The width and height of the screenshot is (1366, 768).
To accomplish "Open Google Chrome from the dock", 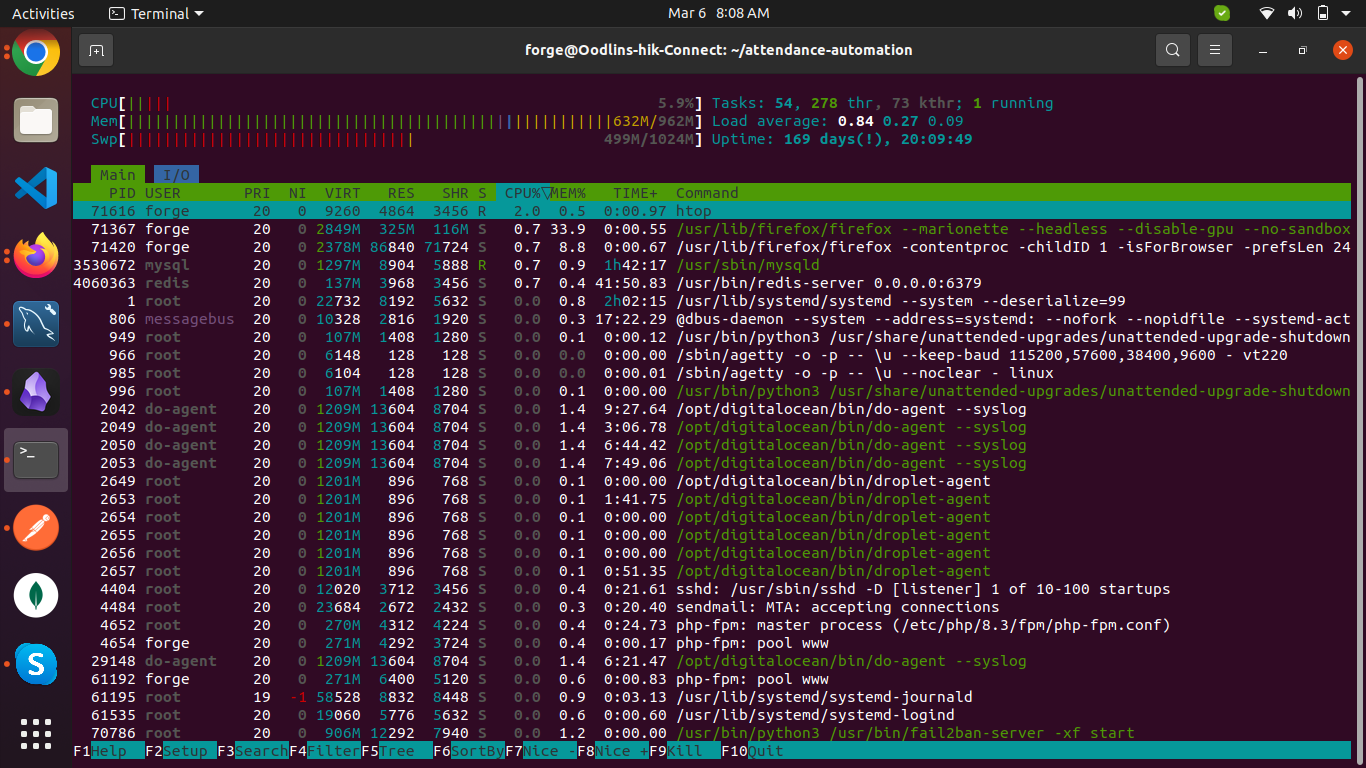I will coord(36,53).
